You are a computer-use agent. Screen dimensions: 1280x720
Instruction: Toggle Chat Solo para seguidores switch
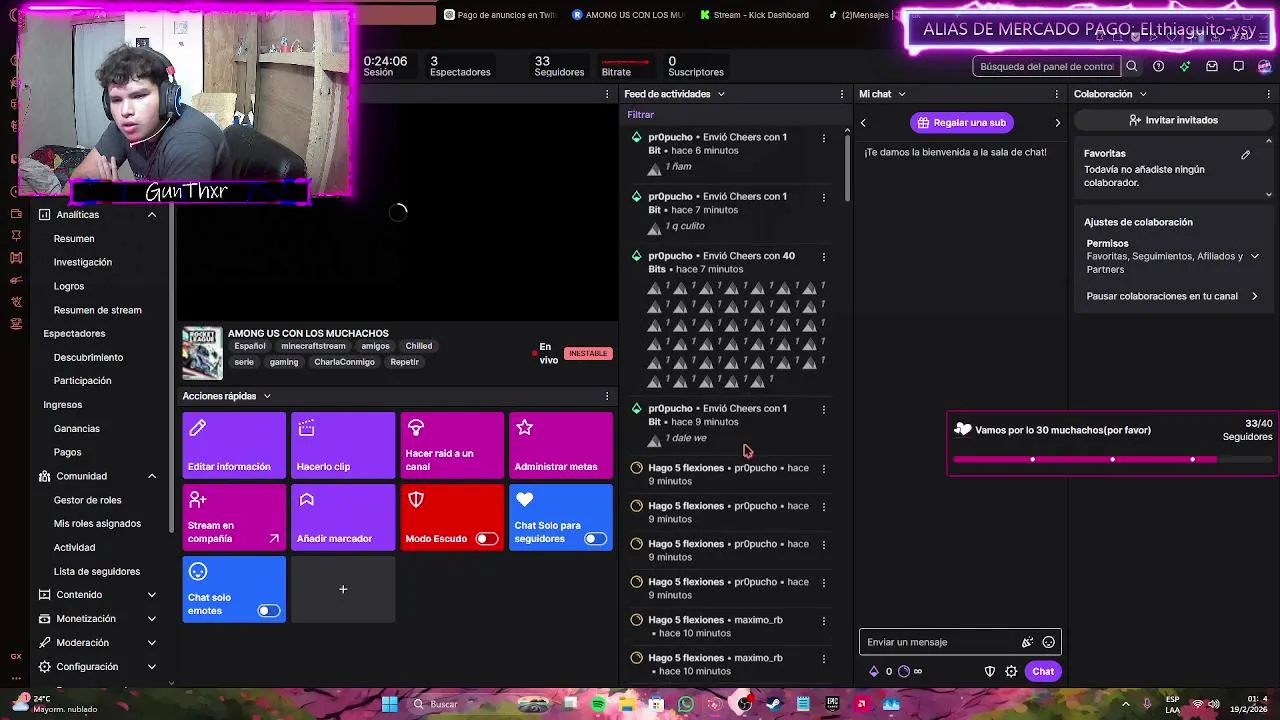click(595, 539)
